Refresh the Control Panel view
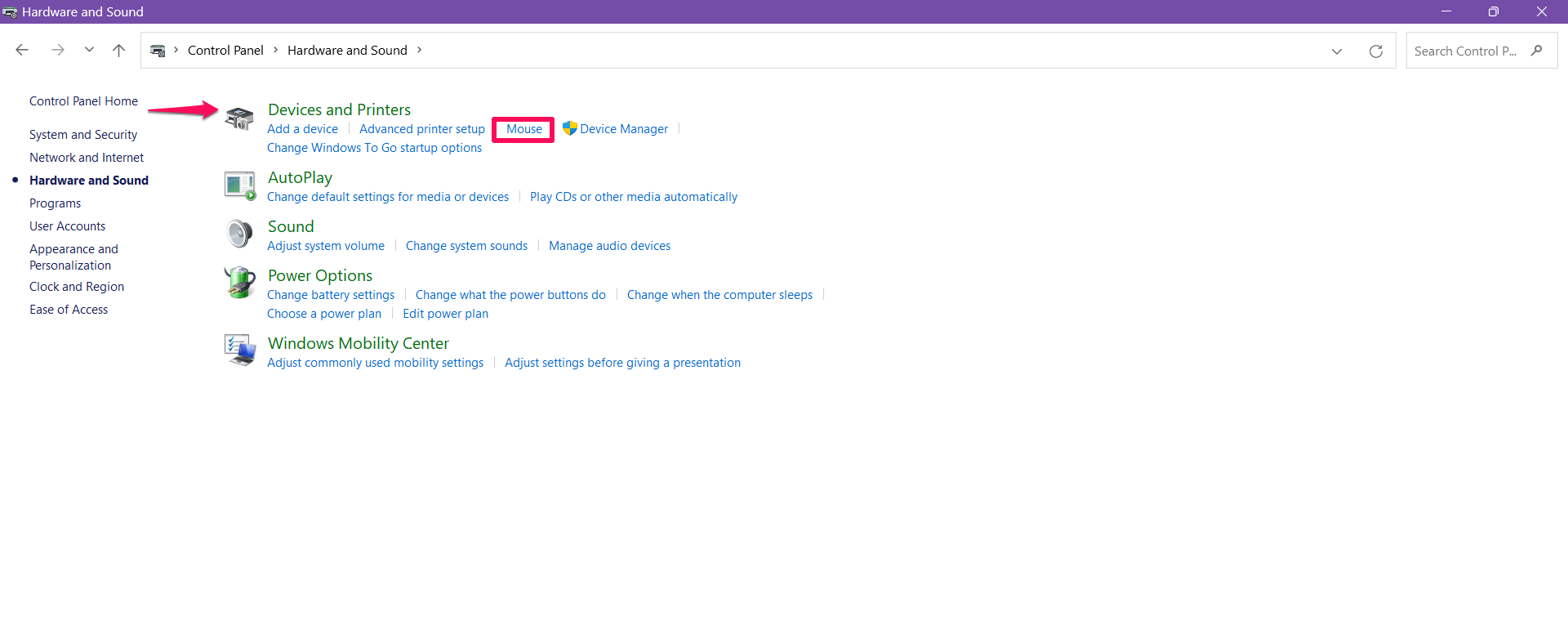This screenshot has width=1568, height=625. click(1376, 51)
